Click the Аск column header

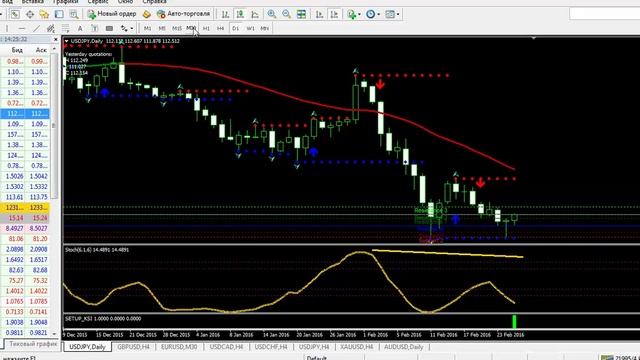click(41, 50)
